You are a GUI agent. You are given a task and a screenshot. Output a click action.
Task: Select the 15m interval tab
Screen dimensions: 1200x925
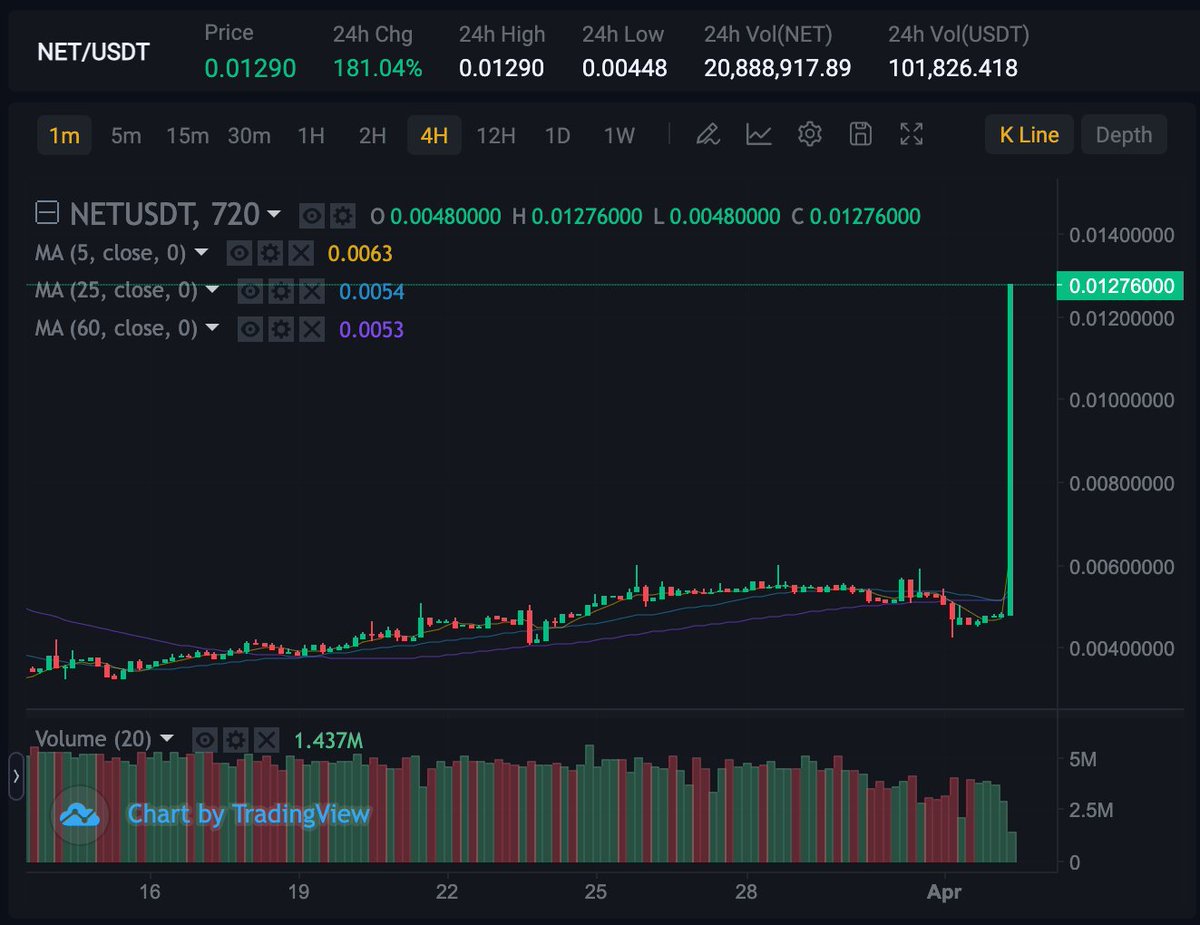[x=187, y=135]
